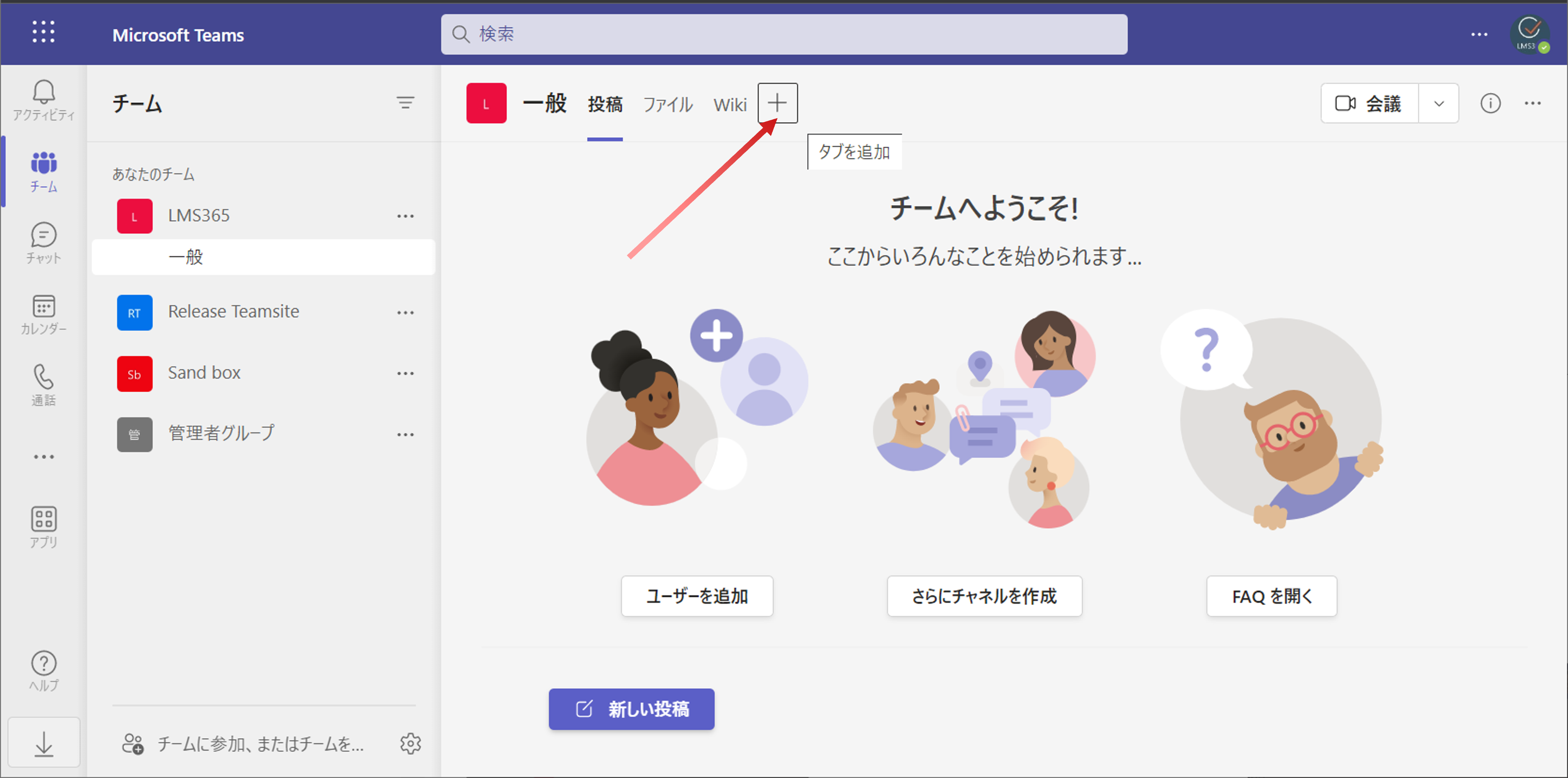The width and height of the screenshot is (1568, 778).
Task: Click the 検索 search field
Action: click(784, 34)
